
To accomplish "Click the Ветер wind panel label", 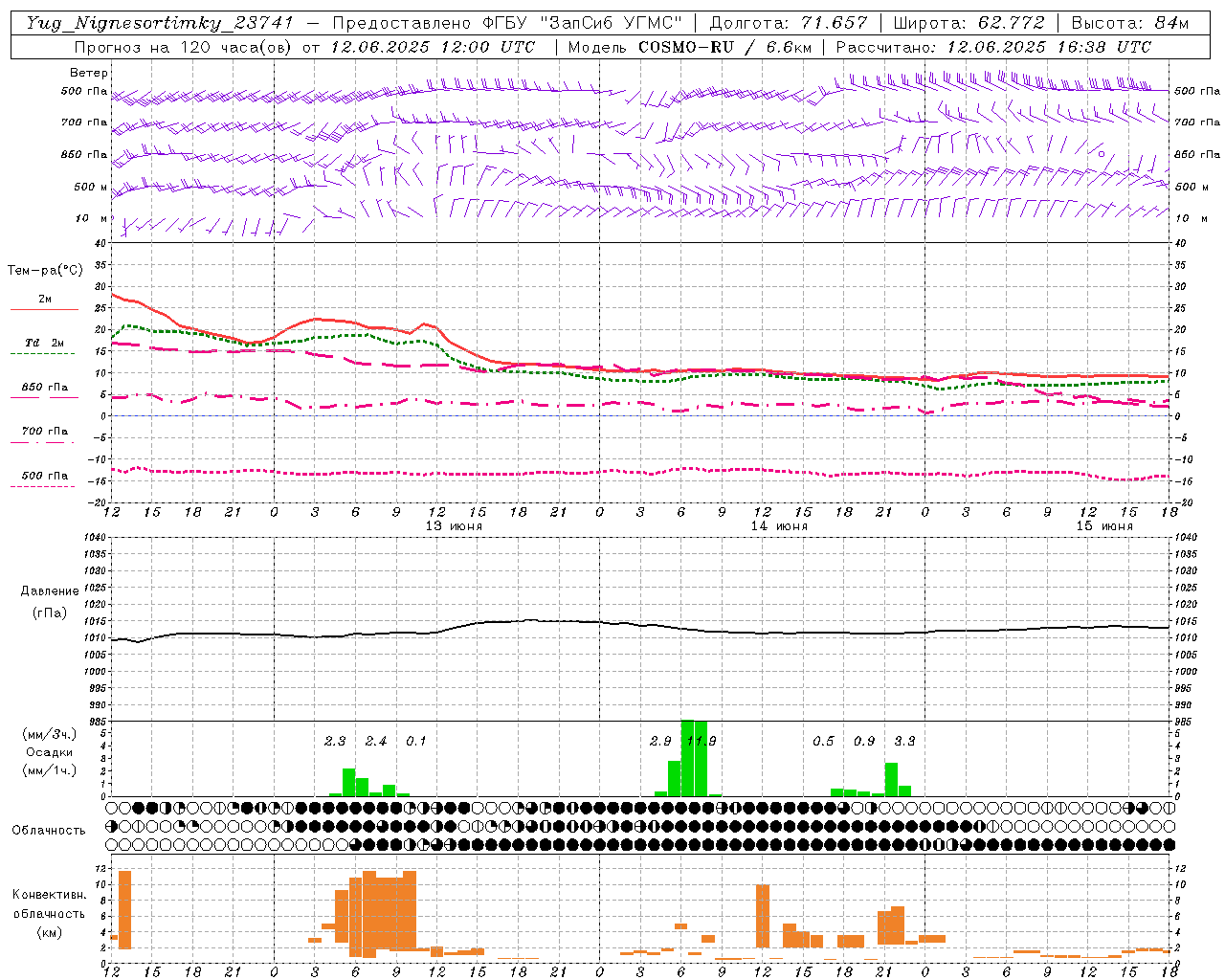I will coord(88,73).
